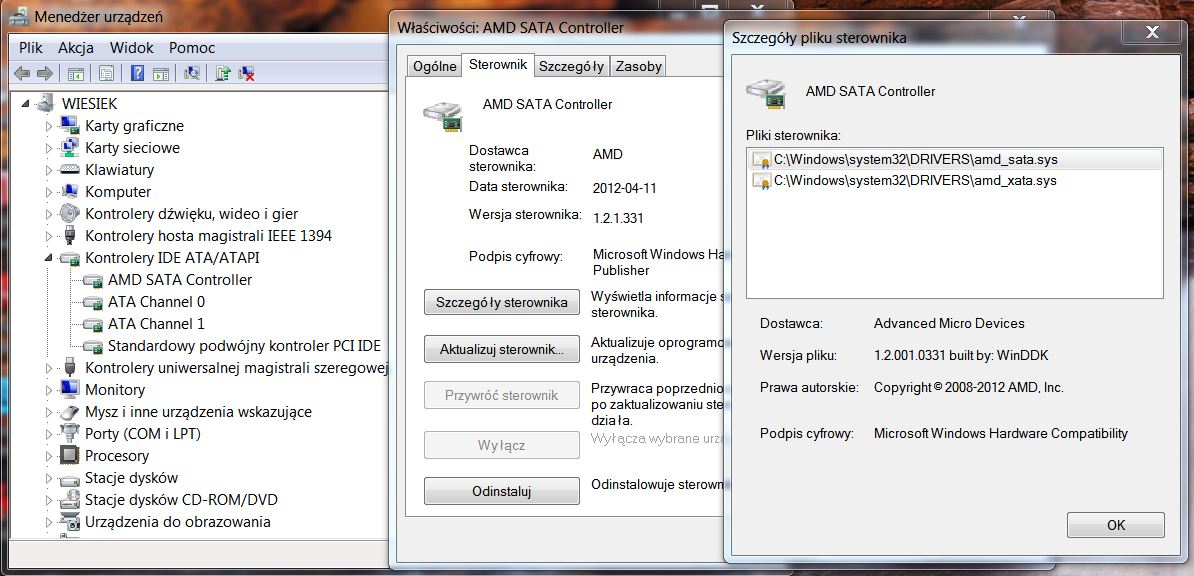Screen dimensions: 1194x576
Task: Click the certificate icon beside amd_sata.sys
Action: [x=761, y=159]
